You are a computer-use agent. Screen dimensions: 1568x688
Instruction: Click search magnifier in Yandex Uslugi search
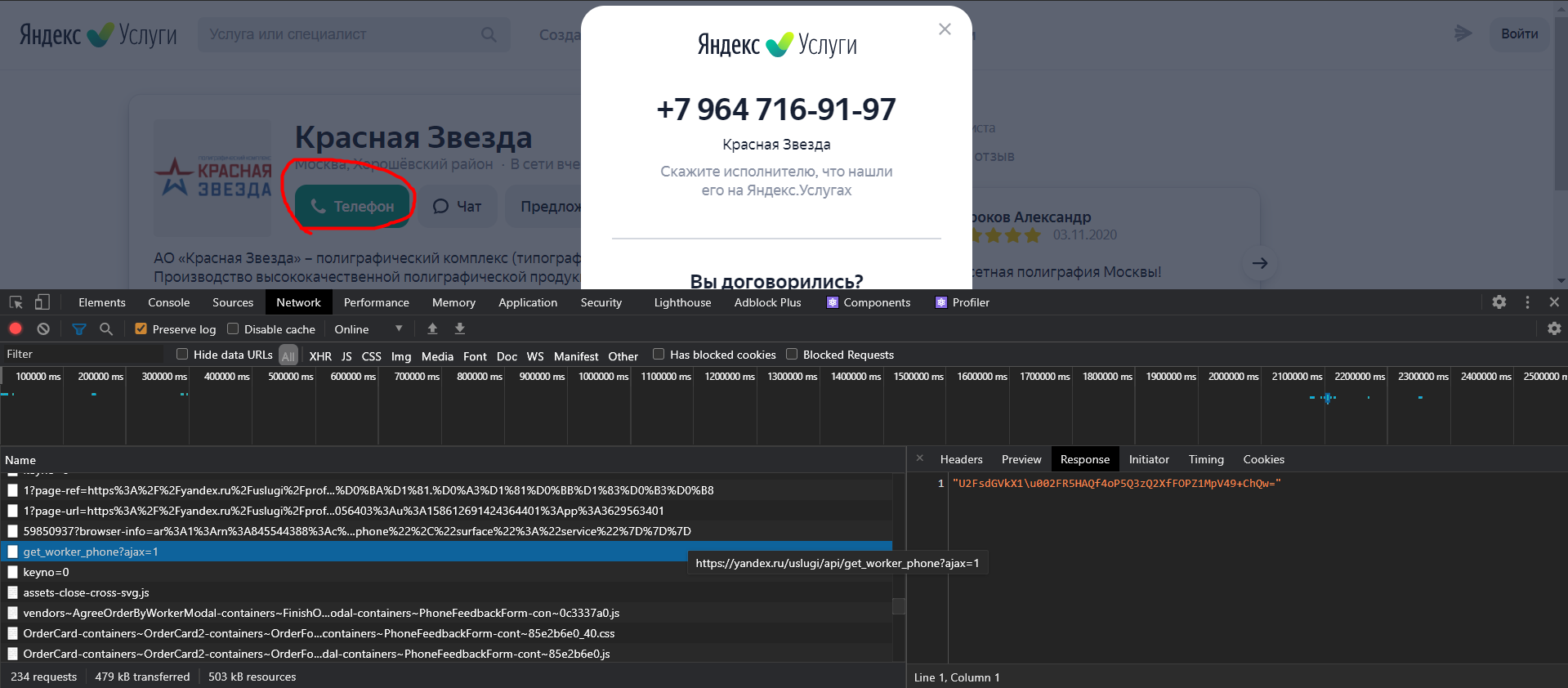pos(489,34)
